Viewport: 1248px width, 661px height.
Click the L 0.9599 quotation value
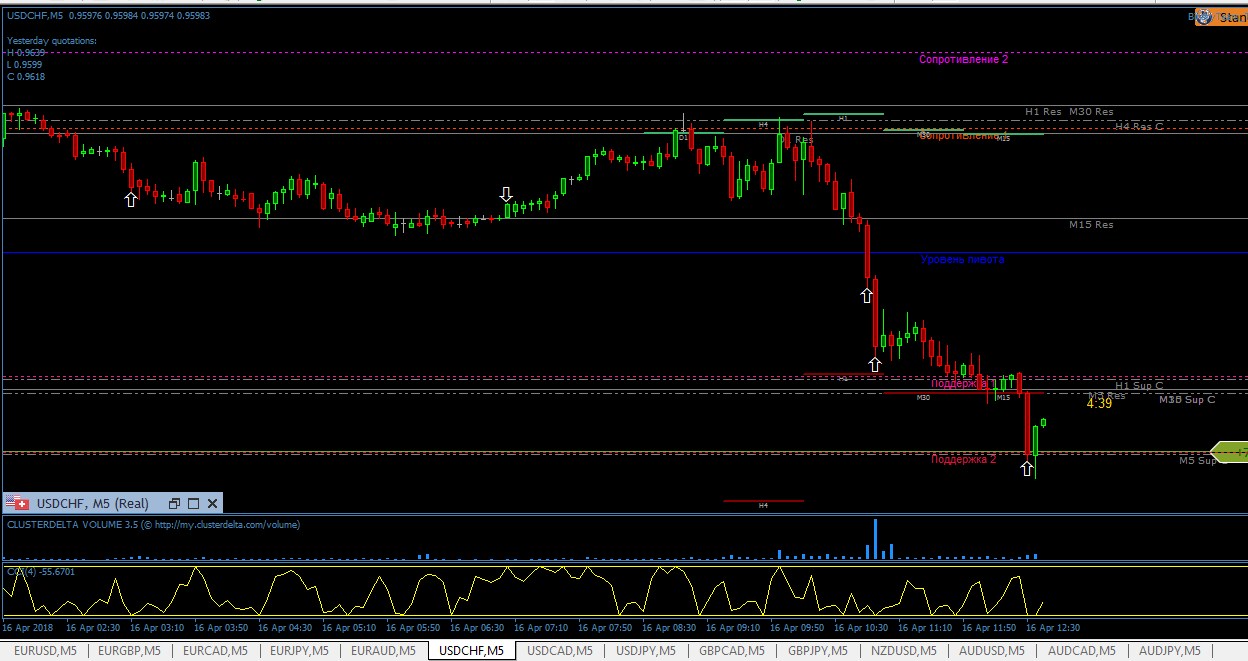coord(25,64)
